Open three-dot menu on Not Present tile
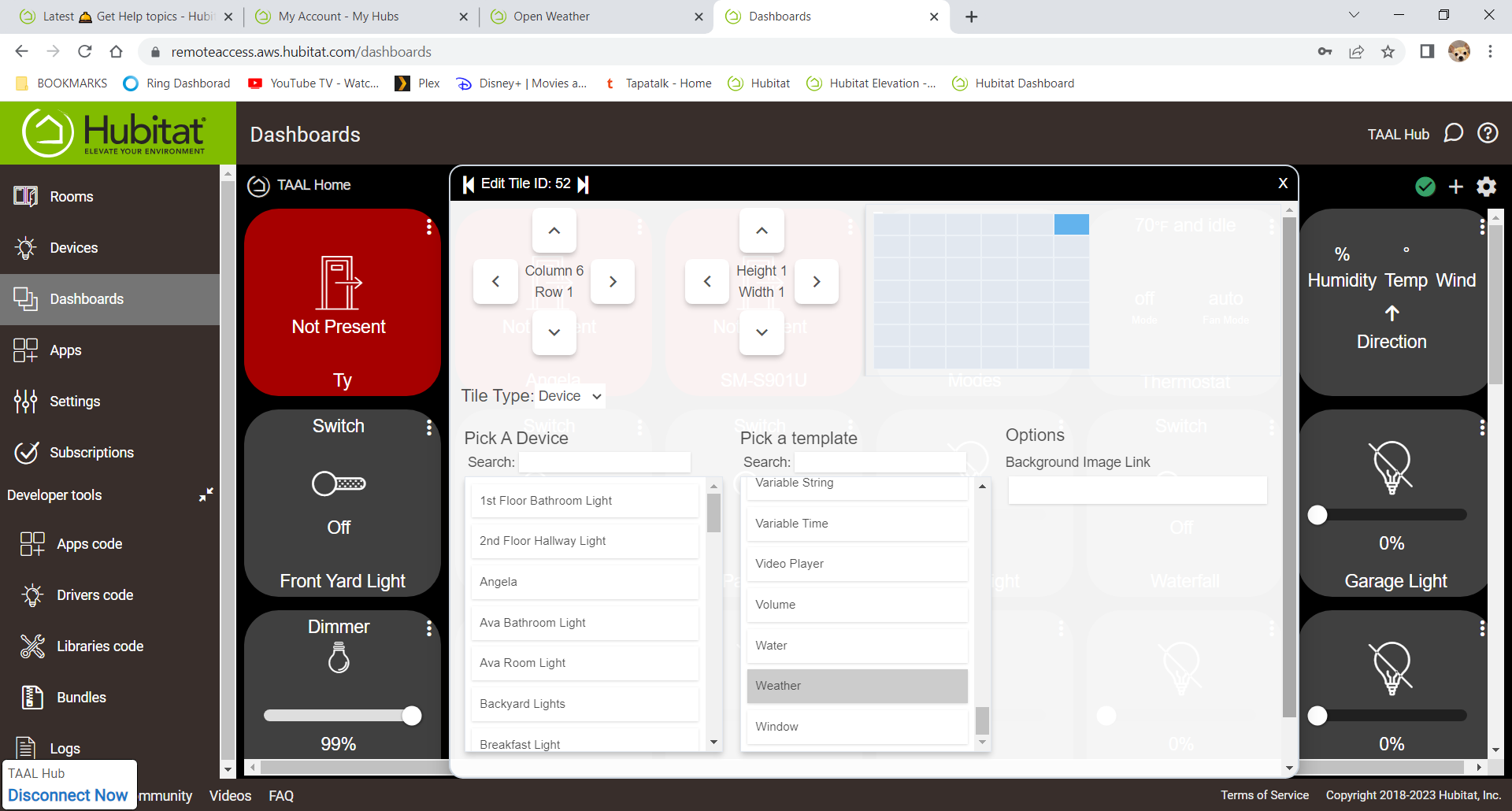 (428, 227)
